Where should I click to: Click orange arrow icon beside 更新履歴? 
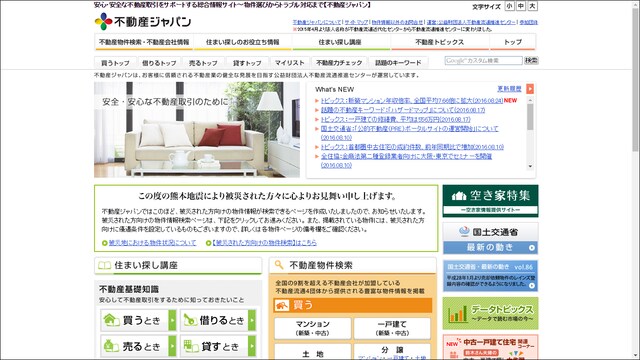530,89
